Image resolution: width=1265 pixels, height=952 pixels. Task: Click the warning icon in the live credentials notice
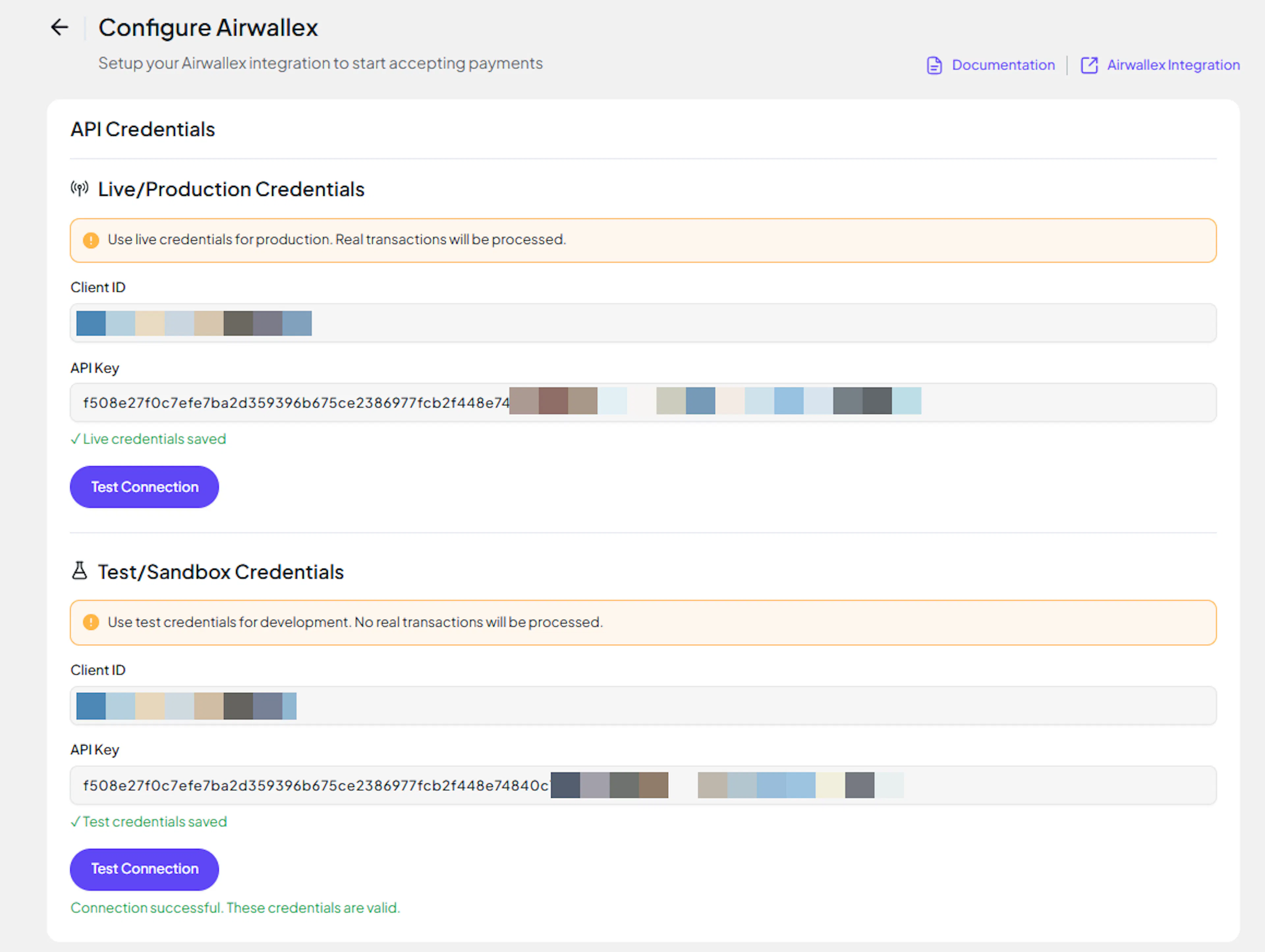pyautogui.click(x=91, y=240)
